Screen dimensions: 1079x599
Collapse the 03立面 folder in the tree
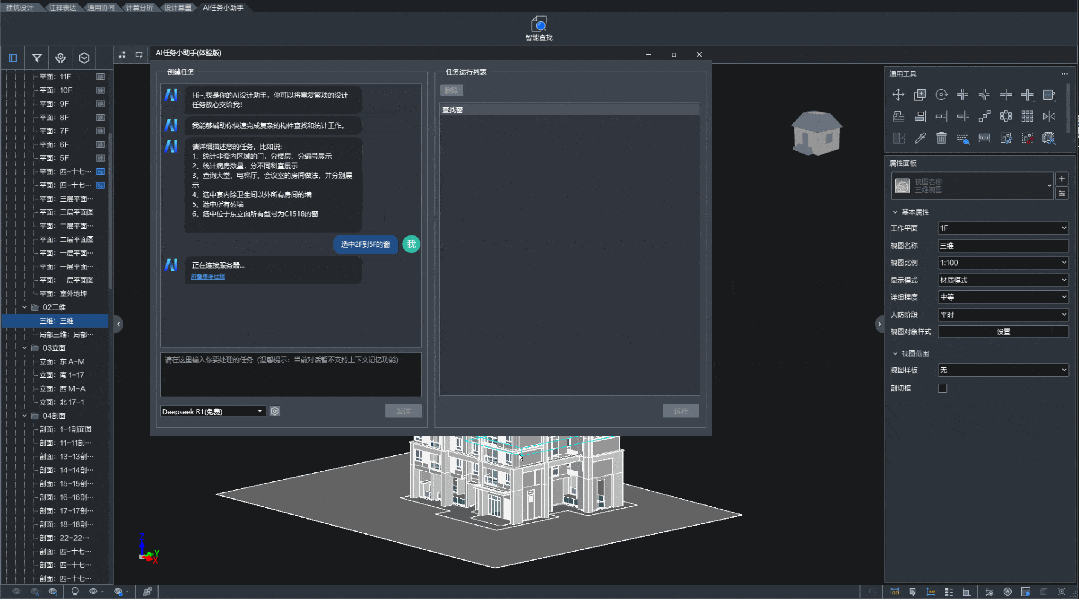[x=25, y=348]
